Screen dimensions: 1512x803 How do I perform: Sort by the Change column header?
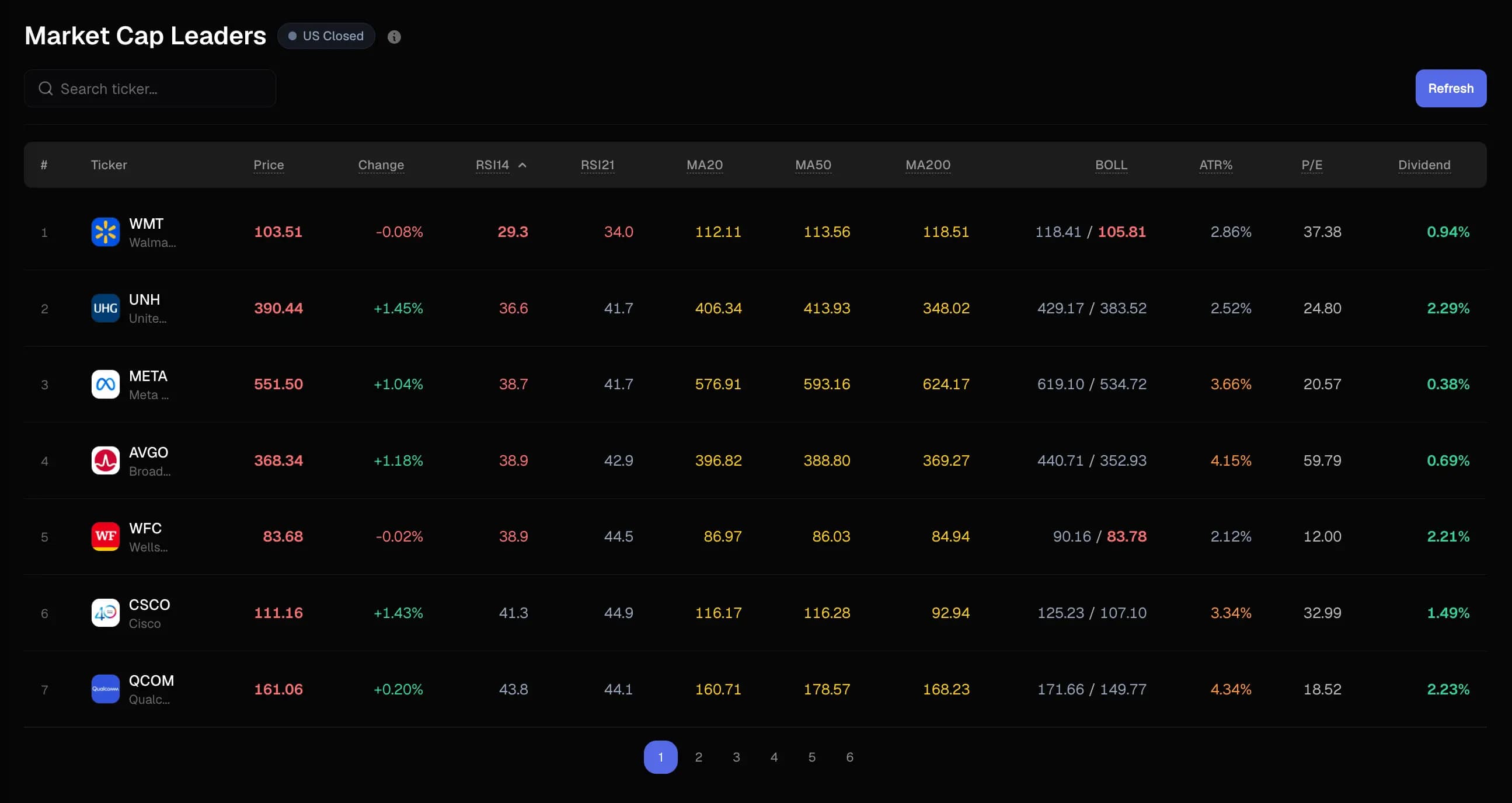[x=381, y=165]
